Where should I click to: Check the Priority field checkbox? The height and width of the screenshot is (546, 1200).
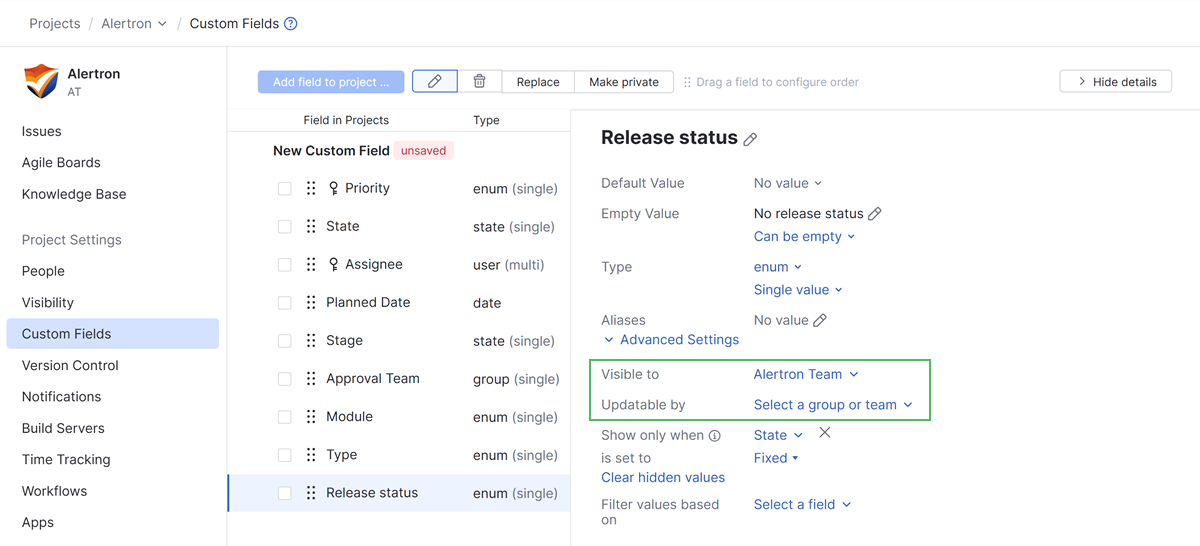(x=285, y=188)
